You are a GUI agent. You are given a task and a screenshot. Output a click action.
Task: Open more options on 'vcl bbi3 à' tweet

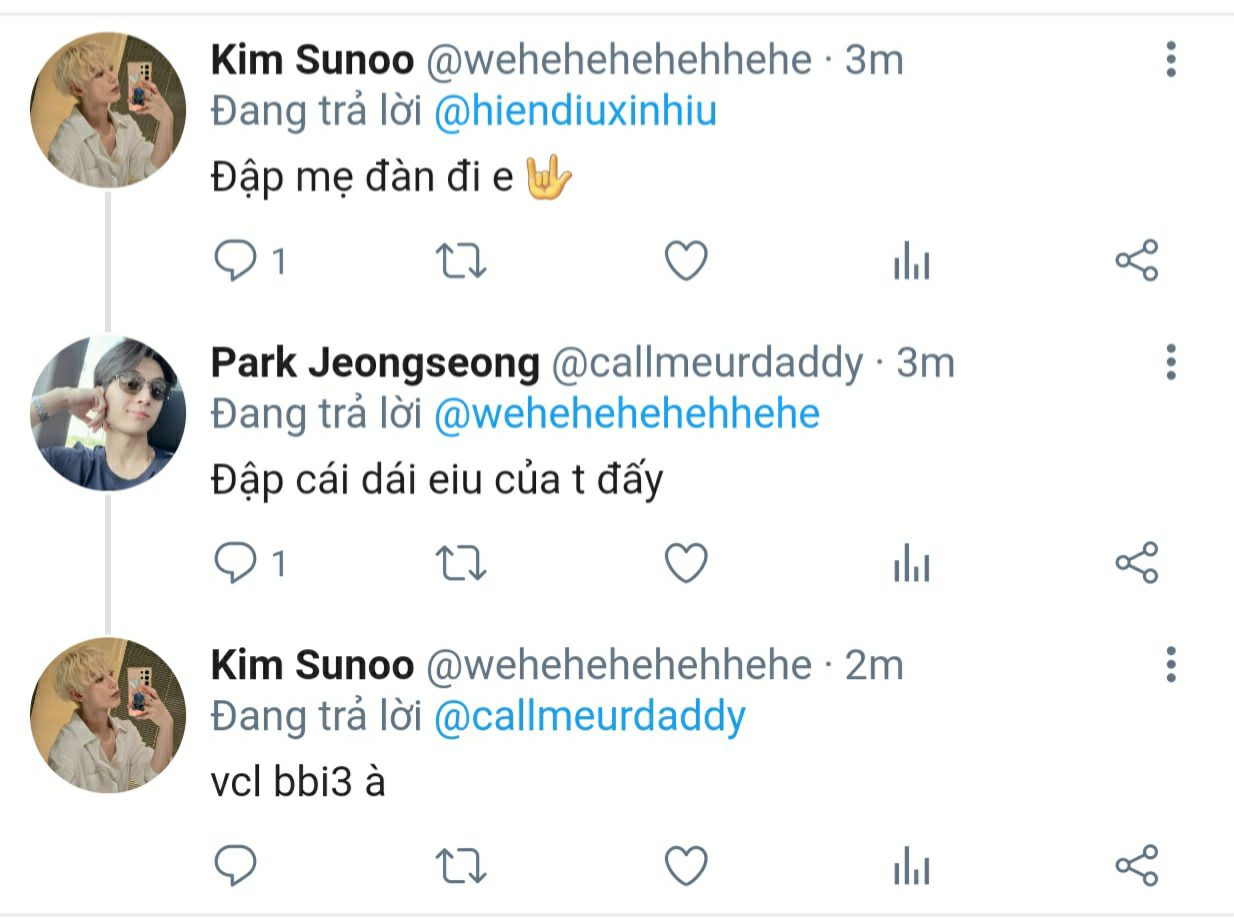pos(1171,664)
